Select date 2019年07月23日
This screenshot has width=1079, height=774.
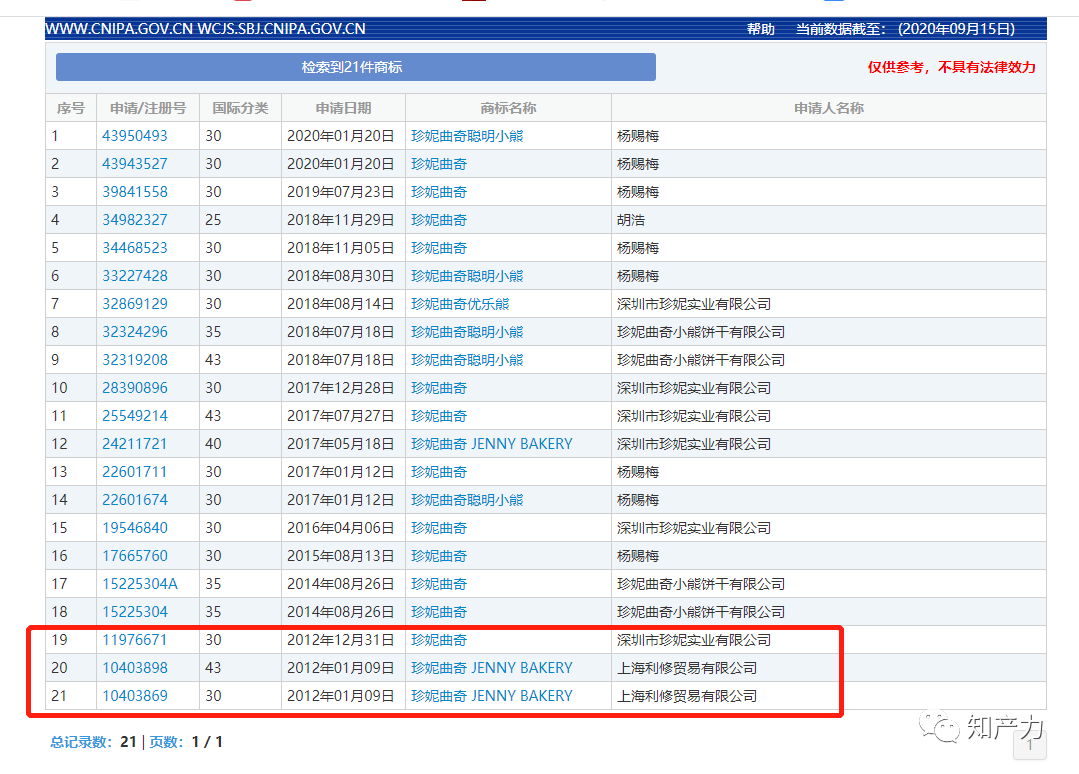pyautogui.click(x=341, y=192)
